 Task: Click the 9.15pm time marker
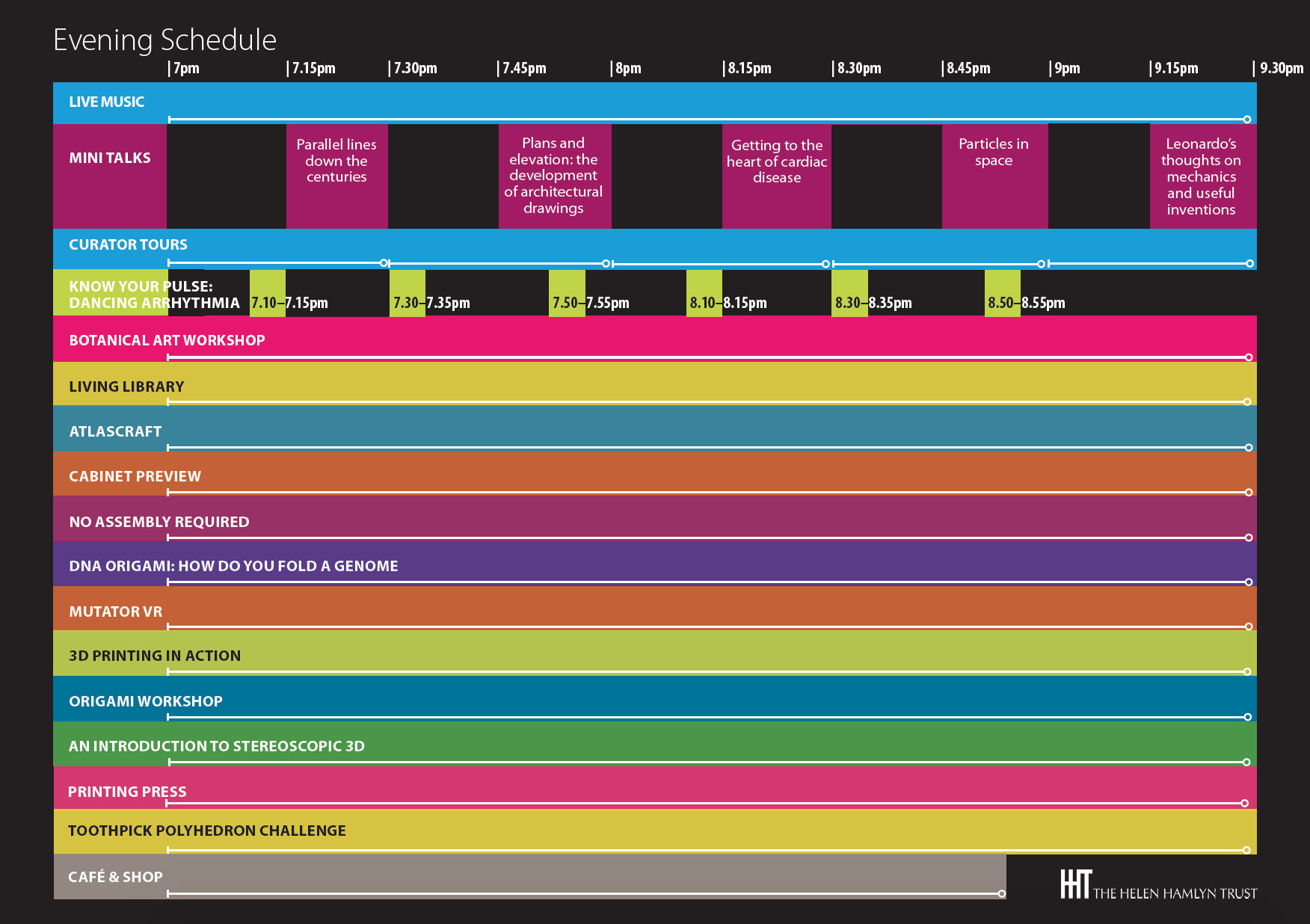coord(1174,68)
